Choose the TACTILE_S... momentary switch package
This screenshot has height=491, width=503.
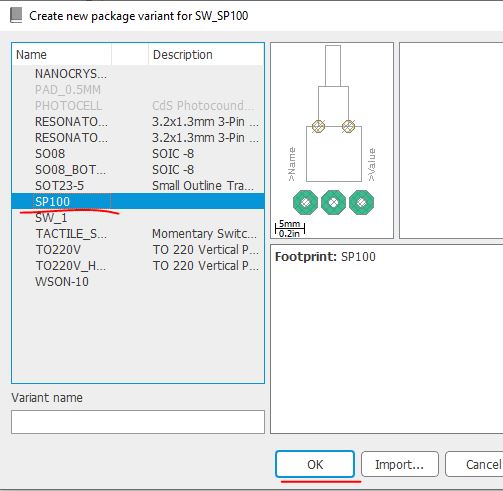pyautogui.click(x=138, y=234)
